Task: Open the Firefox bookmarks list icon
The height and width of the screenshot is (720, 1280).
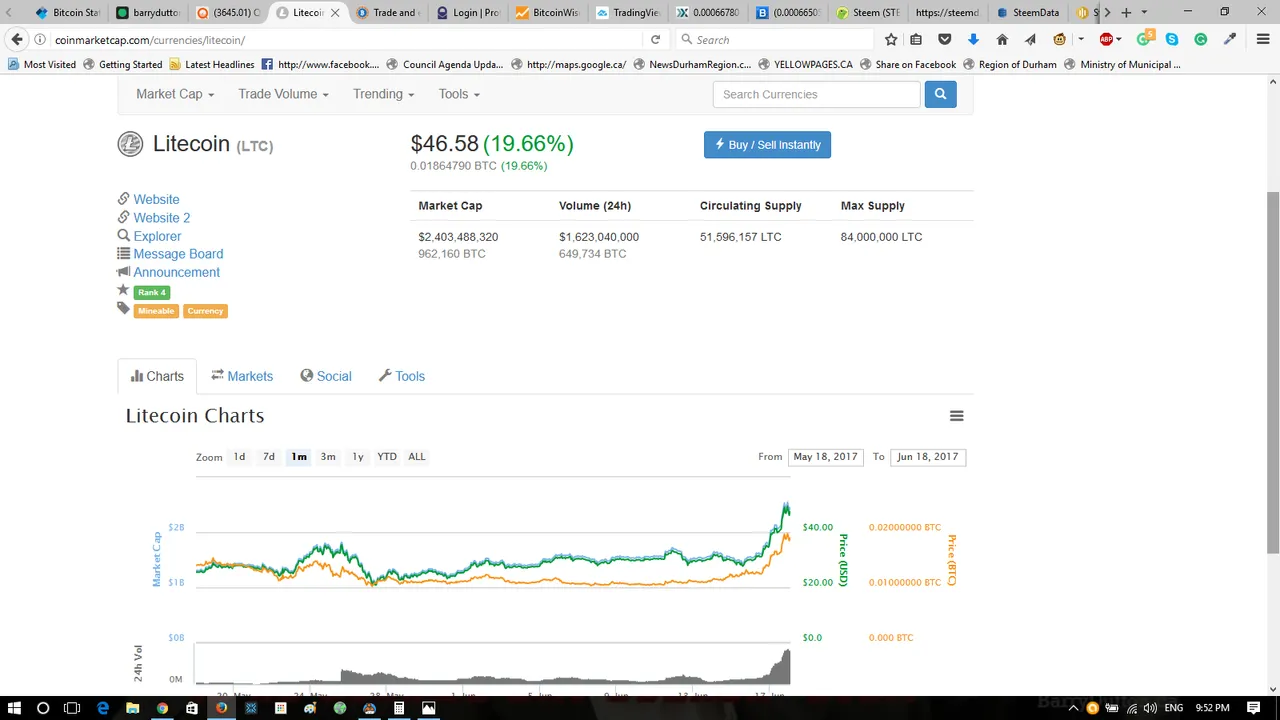Action: click(916, 40)
